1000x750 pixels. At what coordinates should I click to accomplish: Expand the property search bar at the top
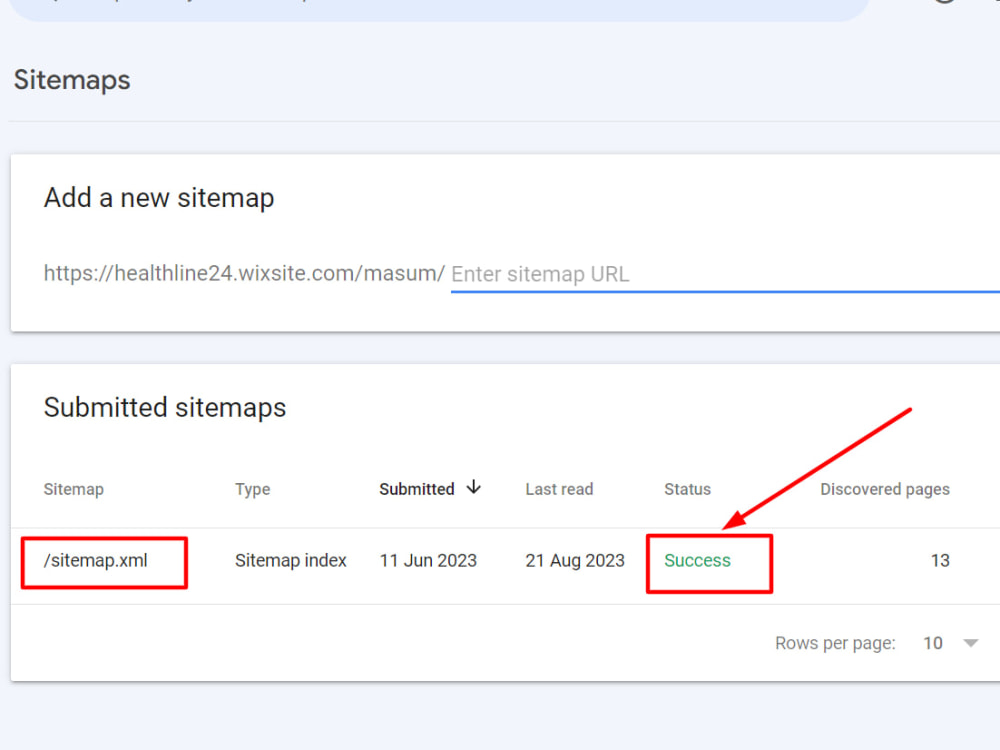click(440, 5)
